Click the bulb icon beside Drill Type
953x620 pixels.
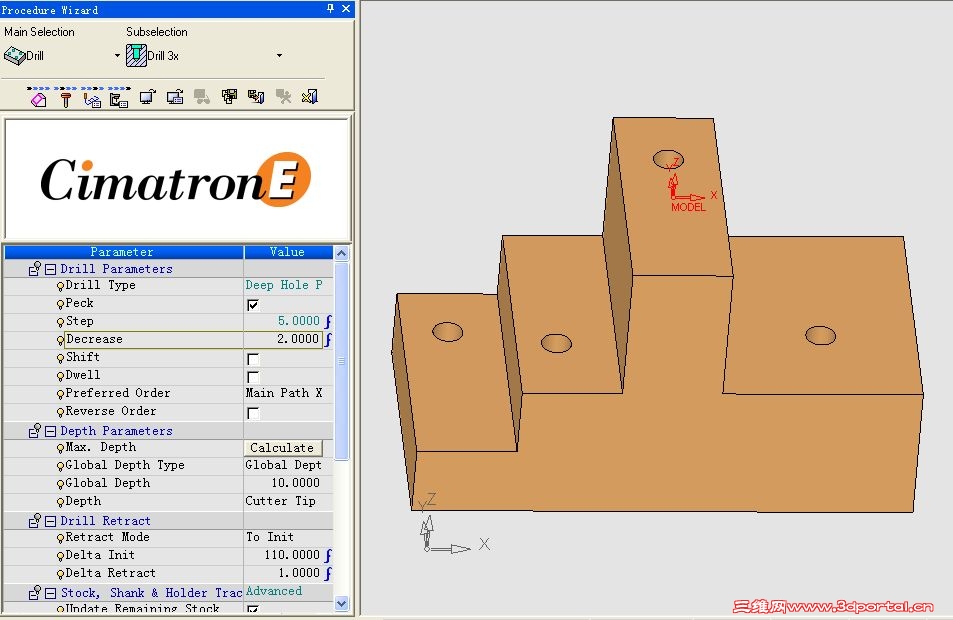click(60, 286)
